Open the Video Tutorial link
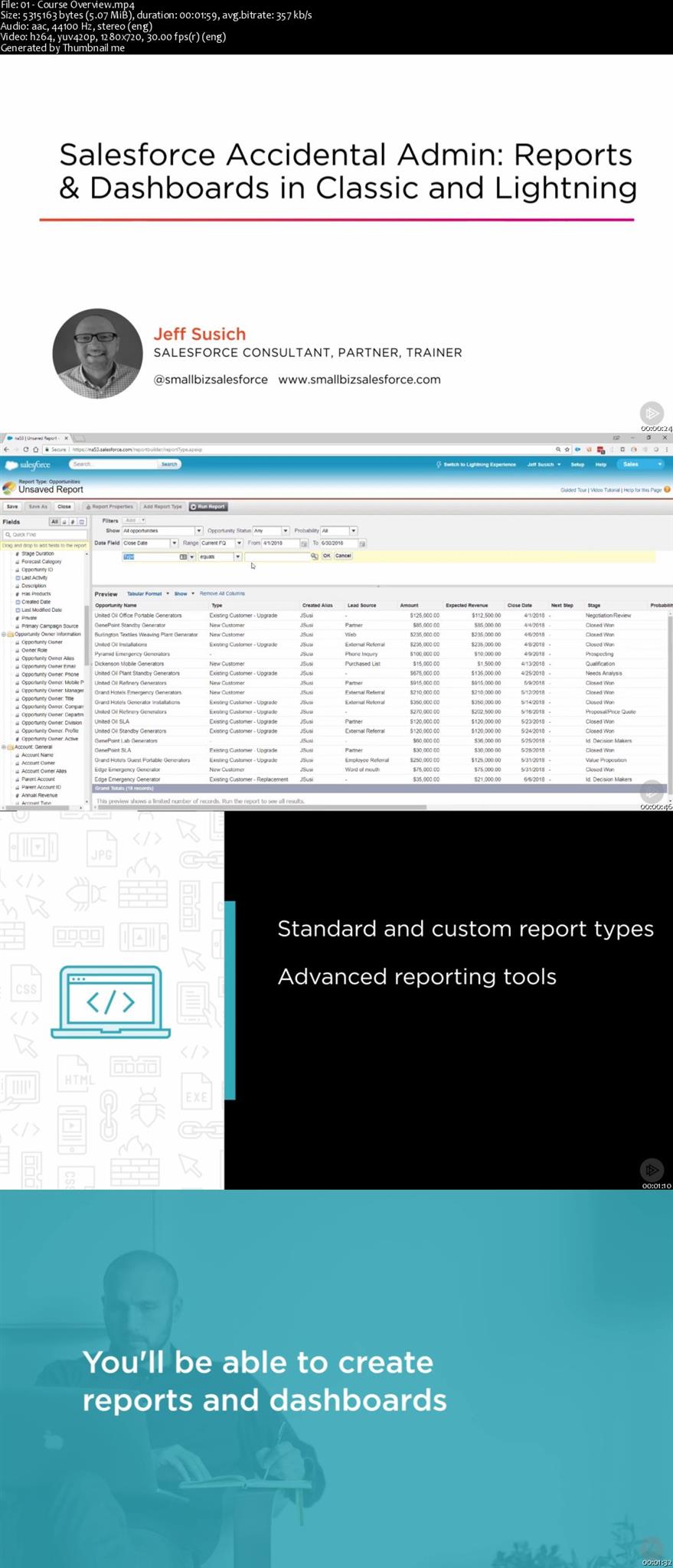Viewport: 673px width, 1568px height. tap(605, 489)
